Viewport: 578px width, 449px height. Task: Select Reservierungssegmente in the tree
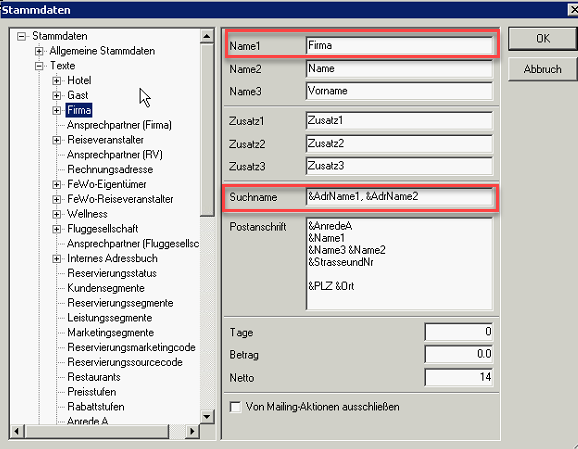click(120, 303)
